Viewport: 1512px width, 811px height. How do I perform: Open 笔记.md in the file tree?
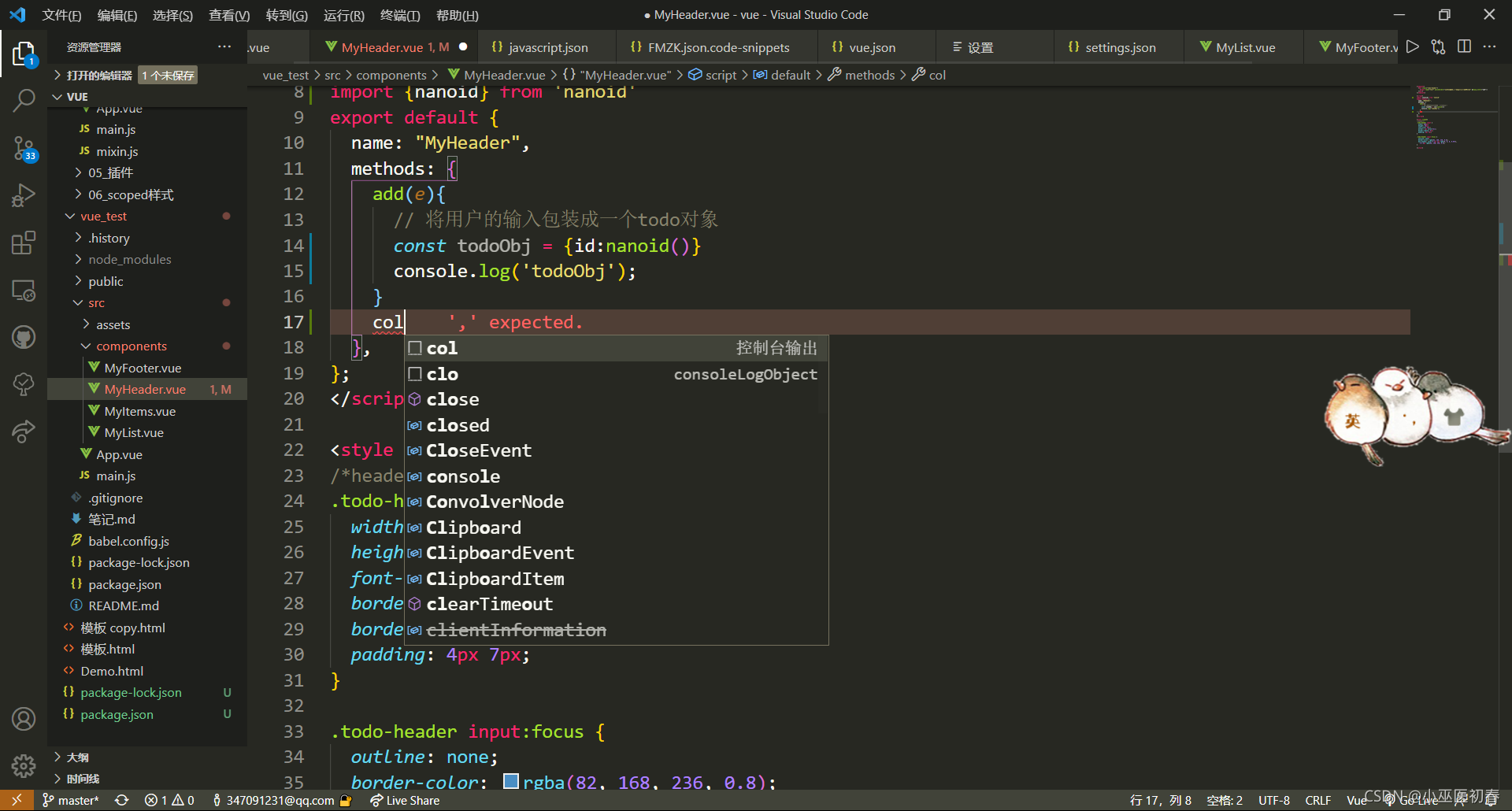pyautogui.click(x=111, y=519)
